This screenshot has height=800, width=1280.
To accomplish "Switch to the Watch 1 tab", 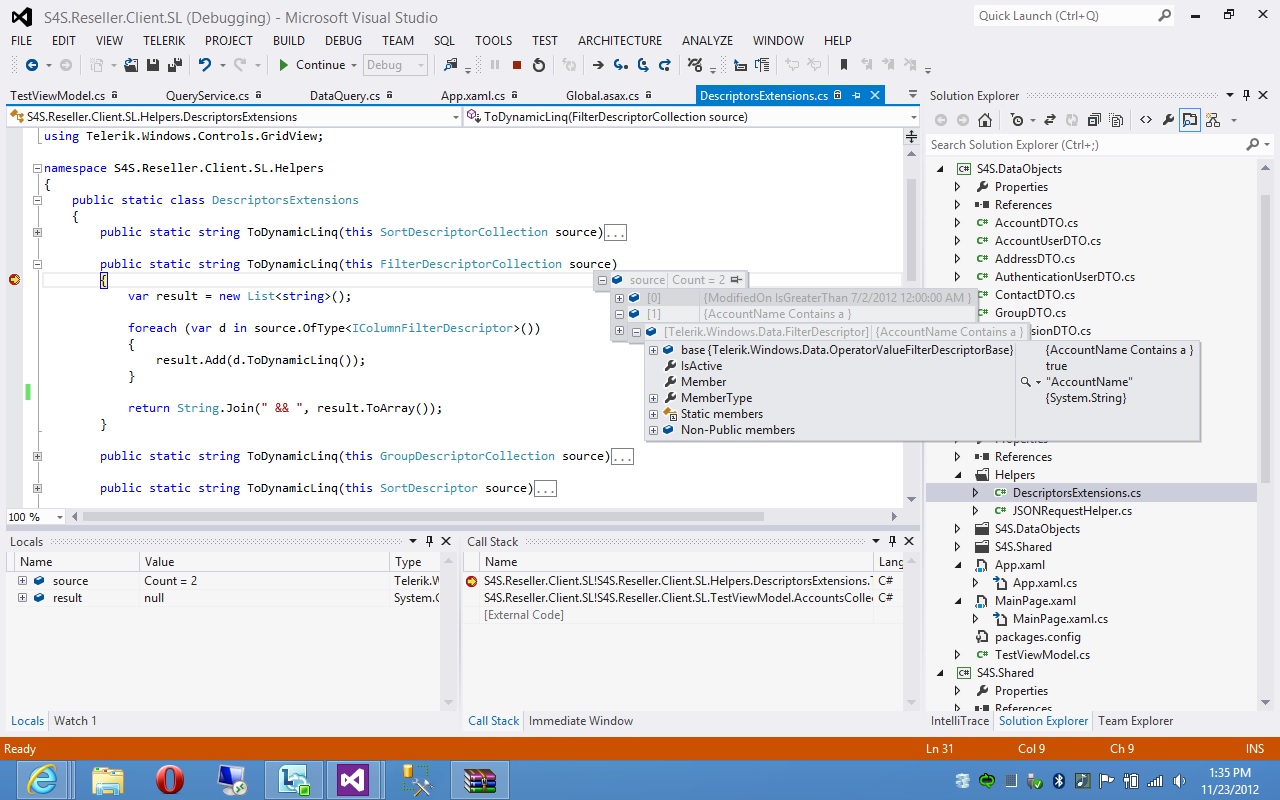I will (75, 721).
